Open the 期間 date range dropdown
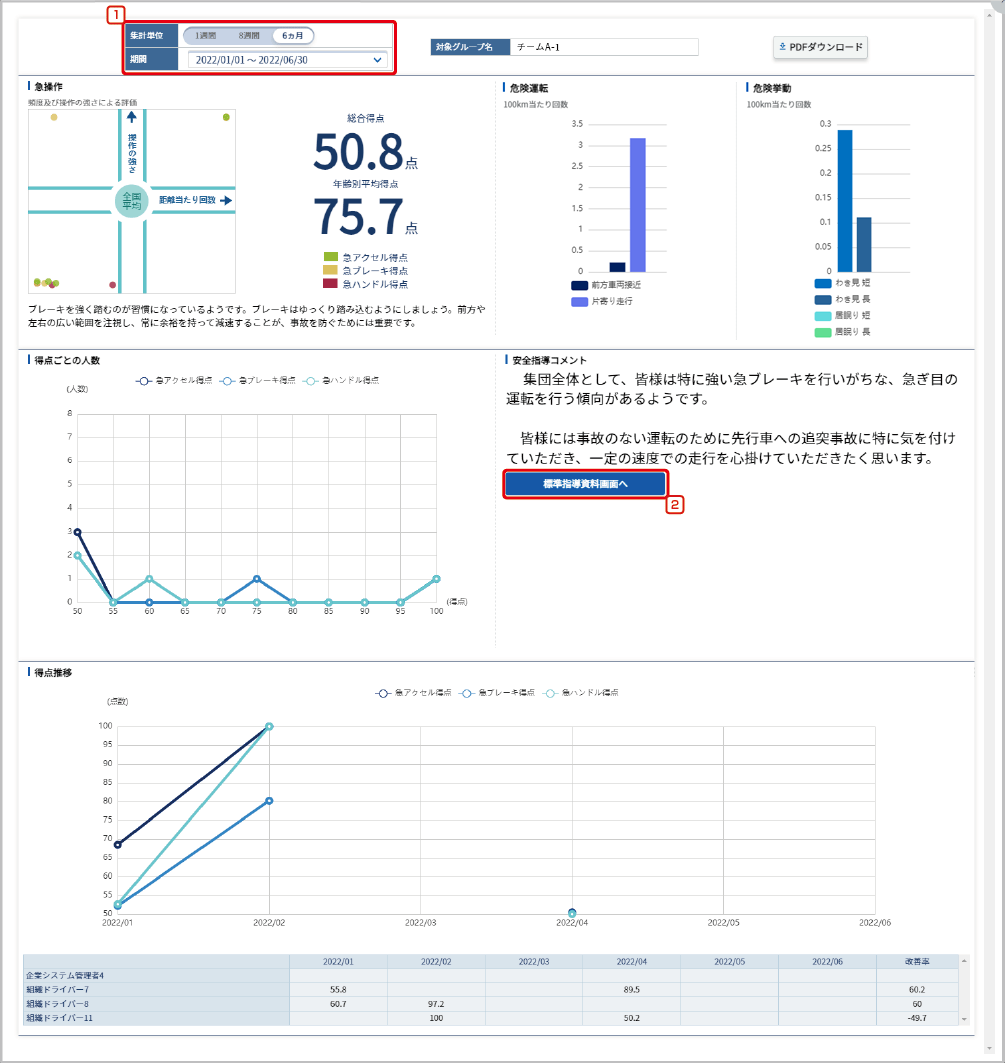 pyautogui.click(x=288, y=60)
